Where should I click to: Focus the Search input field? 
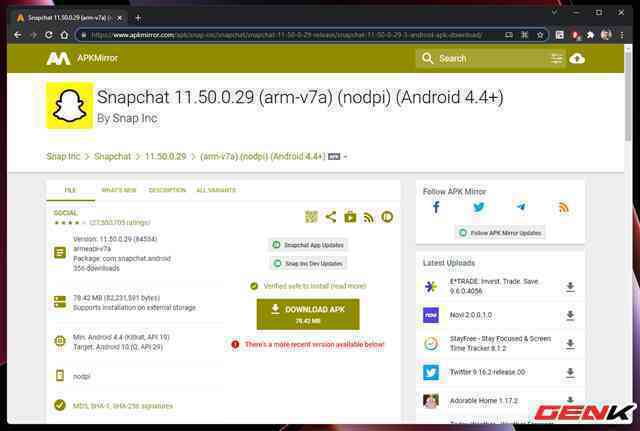[x=490, y=58]
